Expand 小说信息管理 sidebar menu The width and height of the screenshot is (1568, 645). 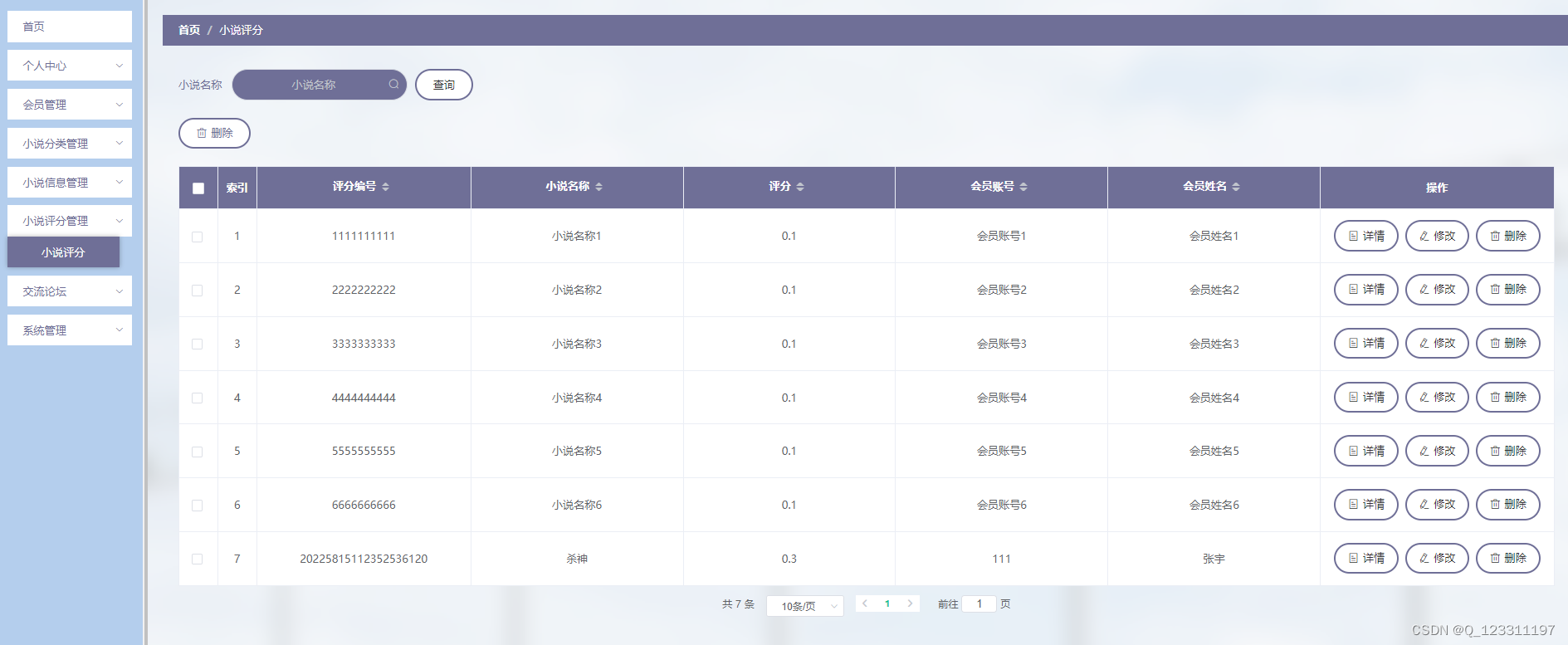coord(70,183)
